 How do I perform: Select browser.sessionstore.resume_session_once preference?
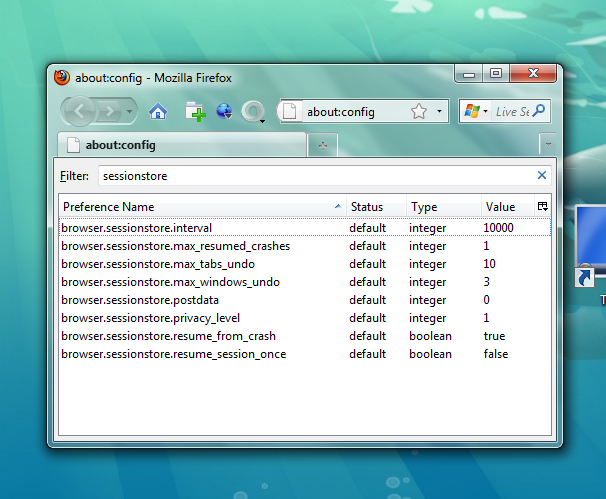(x=305, y=354)
